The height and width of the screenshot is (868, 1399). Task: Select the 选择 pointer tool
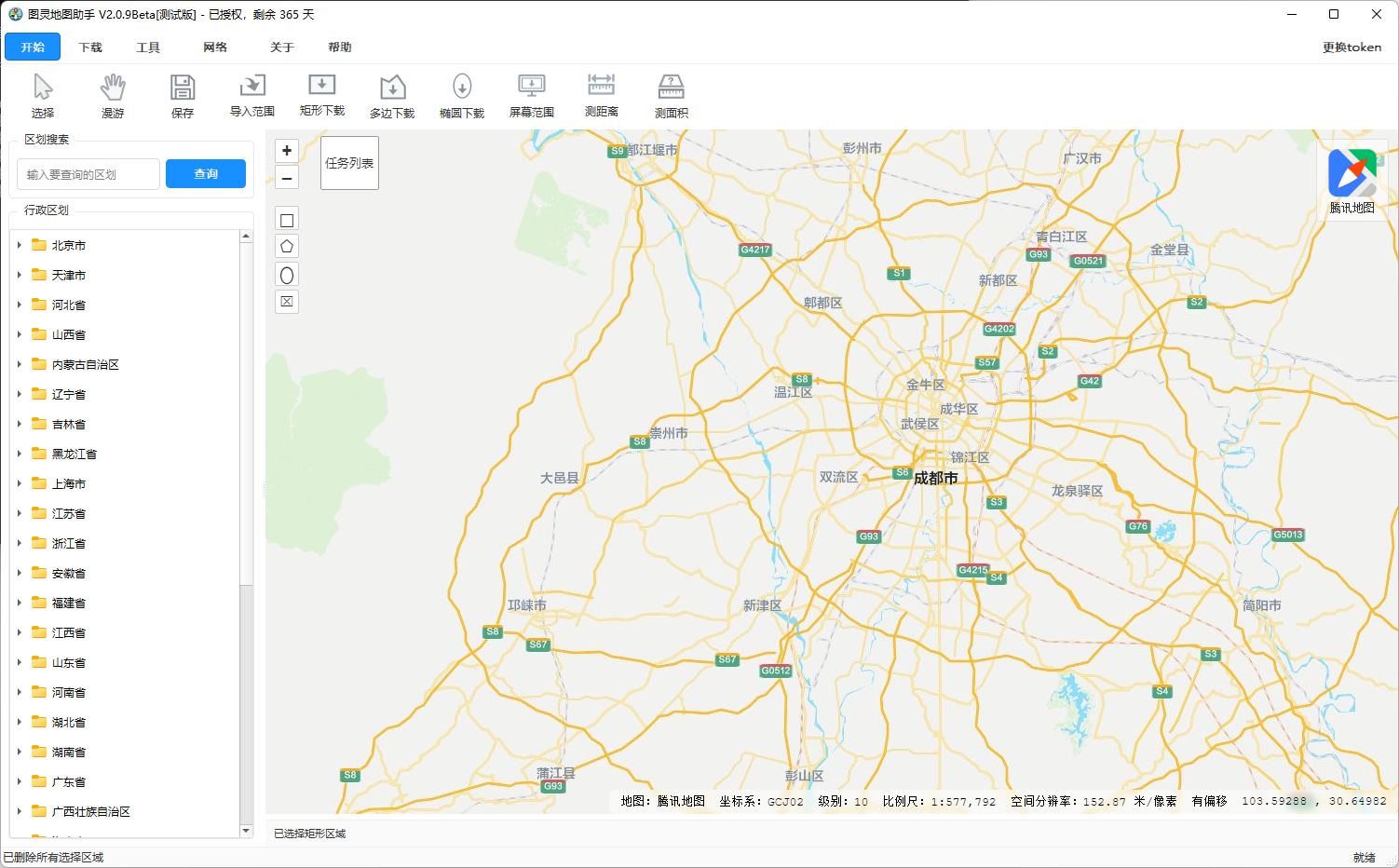coord(43,95)
